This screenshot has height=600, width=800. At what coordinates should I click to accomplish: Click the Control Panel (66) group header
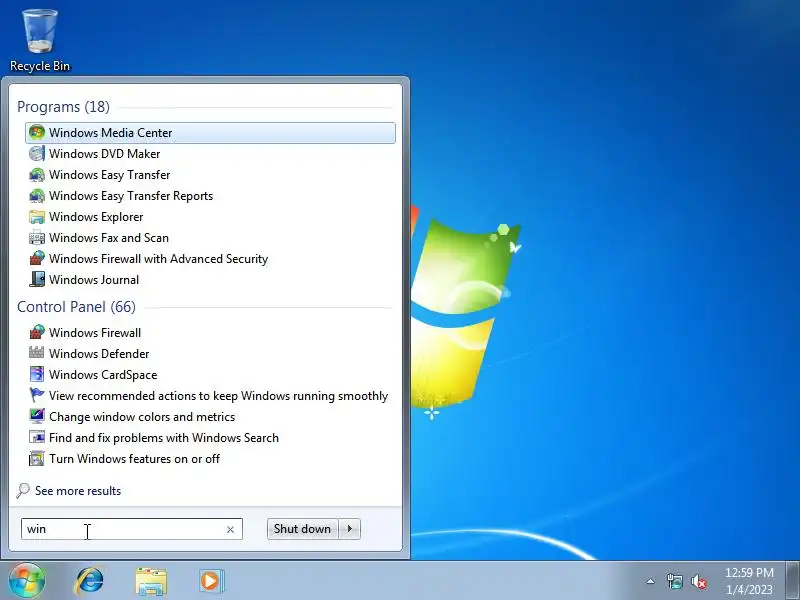click(x=77, y=307)
